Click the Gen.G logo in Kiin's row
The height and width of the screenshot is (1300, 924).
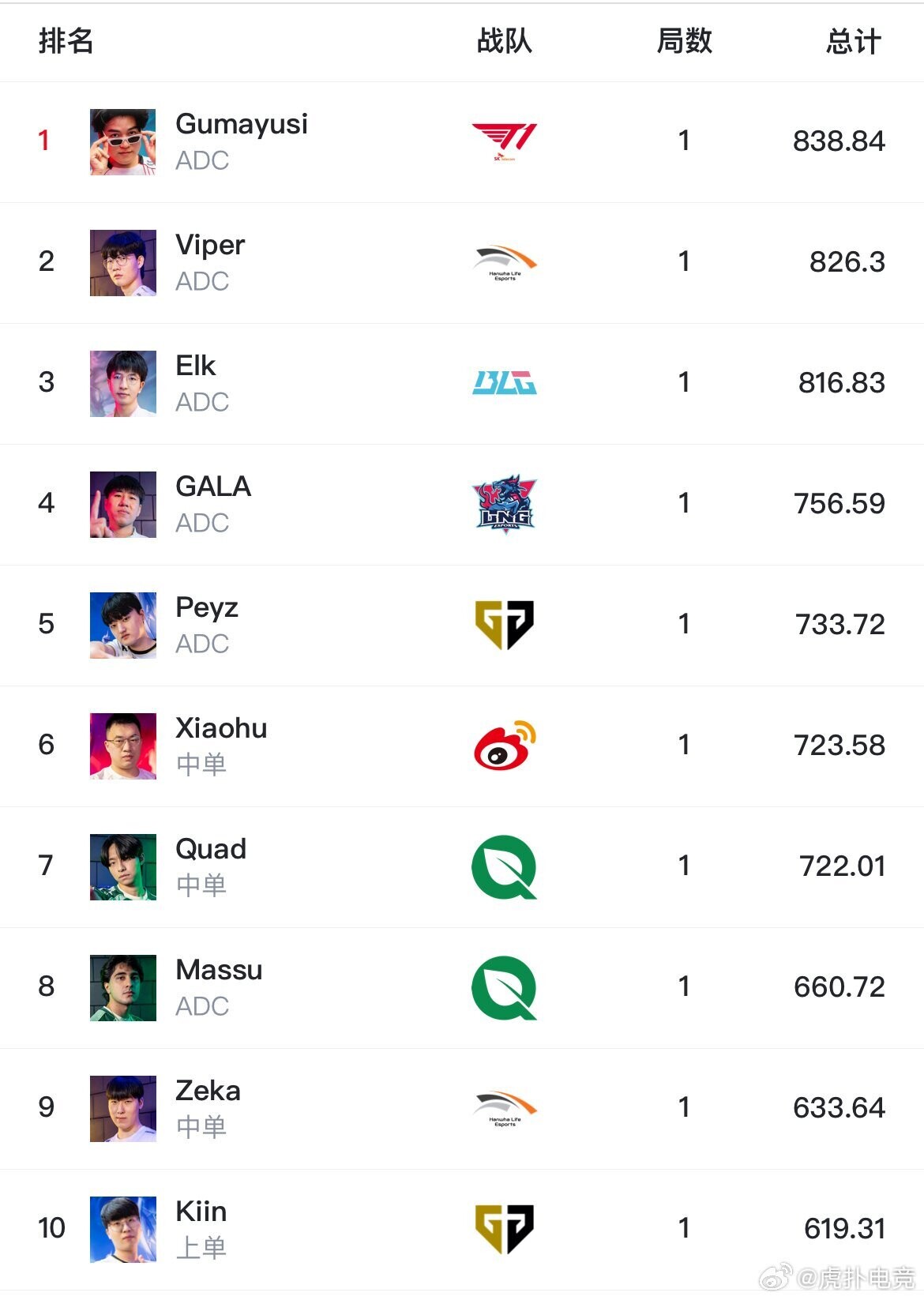504,1229
